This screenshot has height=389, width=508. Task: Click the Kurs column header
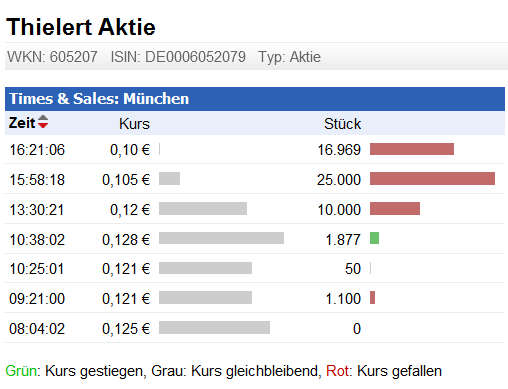134,124
